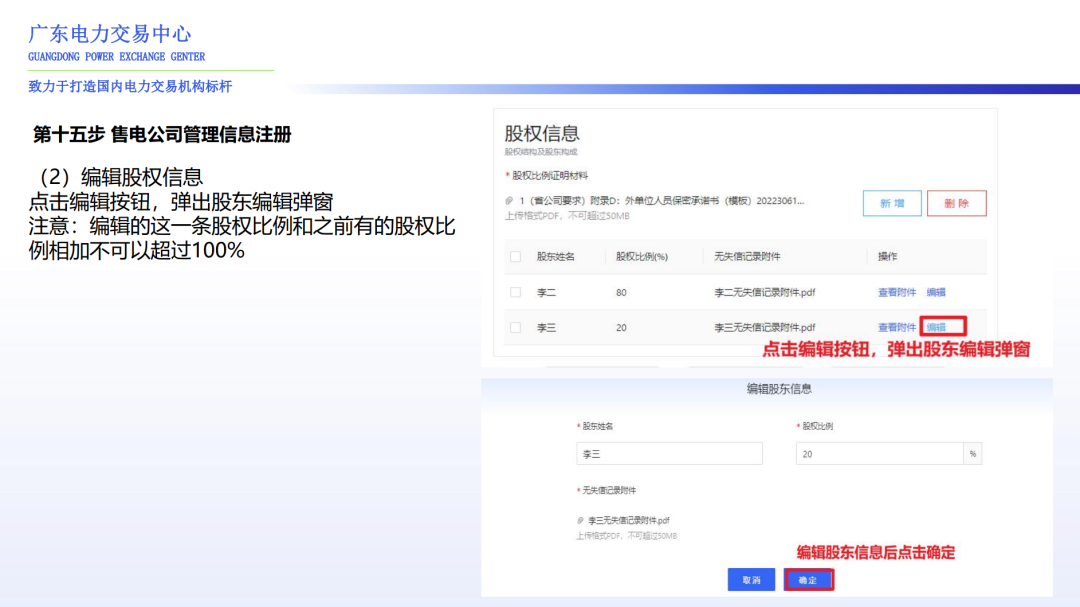Select the 股东姓名 input containing 李三

tap(670, 451)
